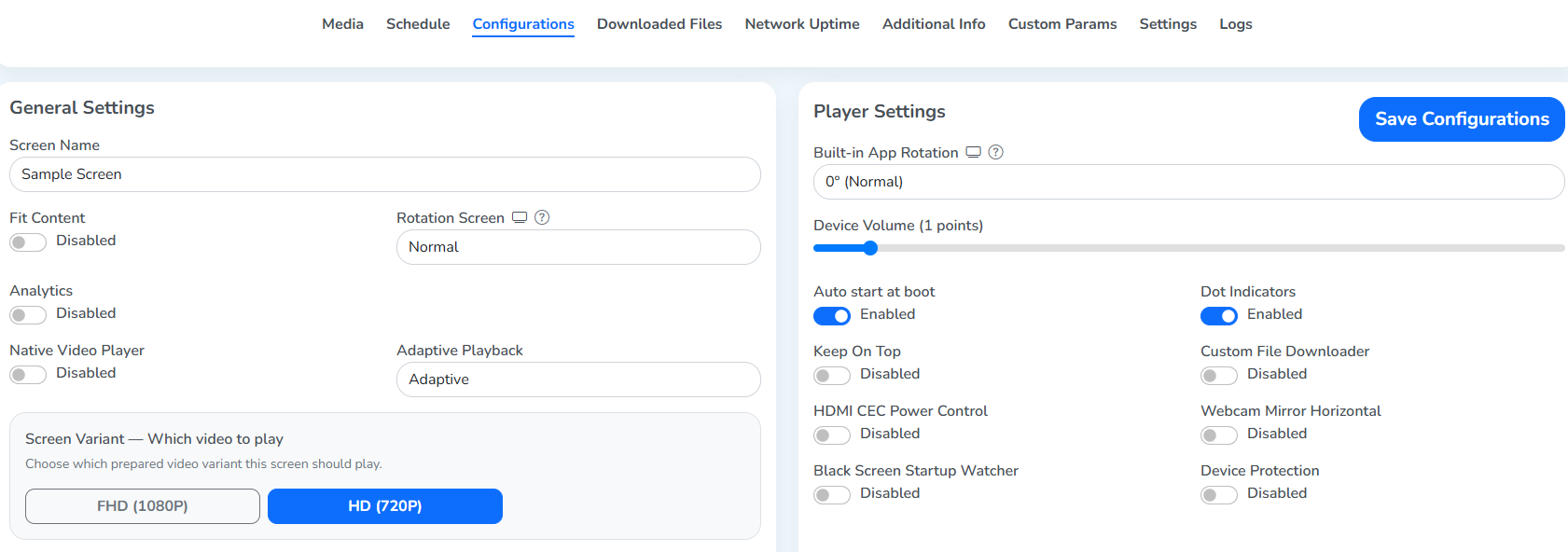Toggle HDMI CEC Power Control switch

pyautogui.click(x=832, y=435)
